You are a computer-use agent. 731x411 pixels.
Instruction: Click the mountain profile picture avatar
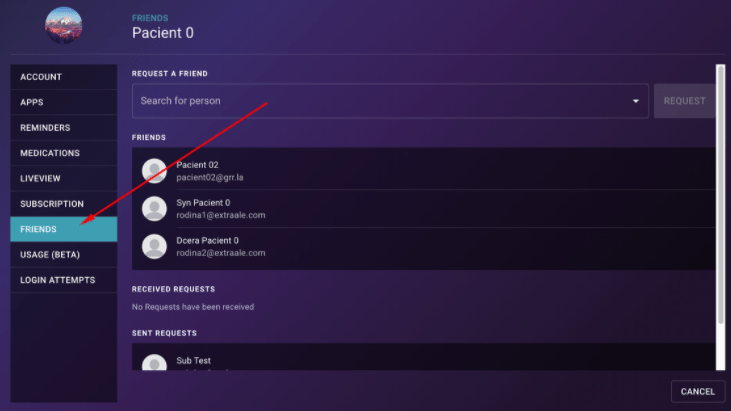pyautogui.click(x=63, y=25)
